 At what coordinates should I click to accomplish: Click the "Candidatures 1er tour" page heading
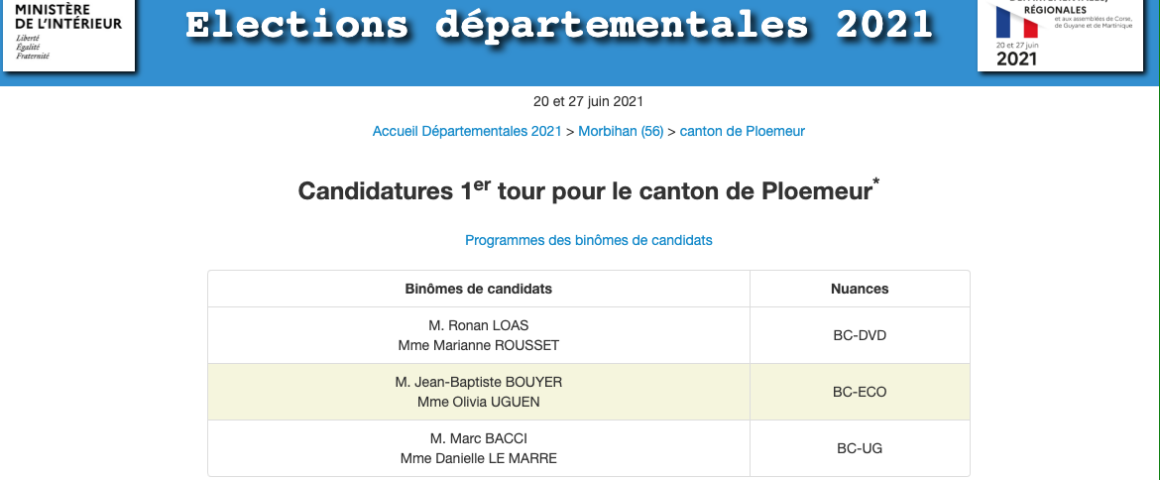coord(589,191)
